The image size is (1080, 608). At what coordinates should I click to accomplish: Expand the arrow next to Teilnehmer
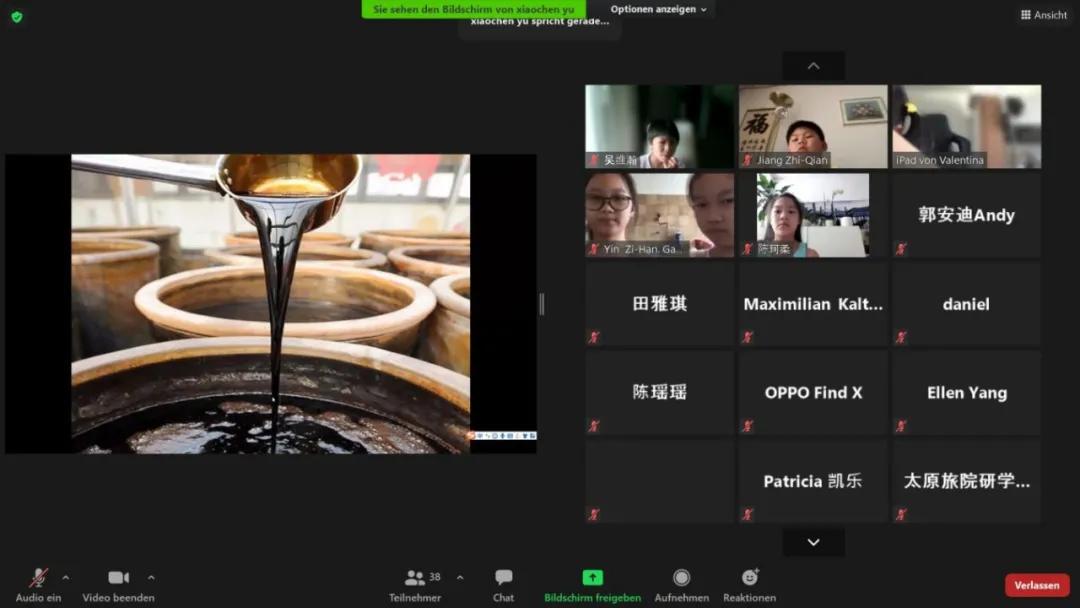460,577
